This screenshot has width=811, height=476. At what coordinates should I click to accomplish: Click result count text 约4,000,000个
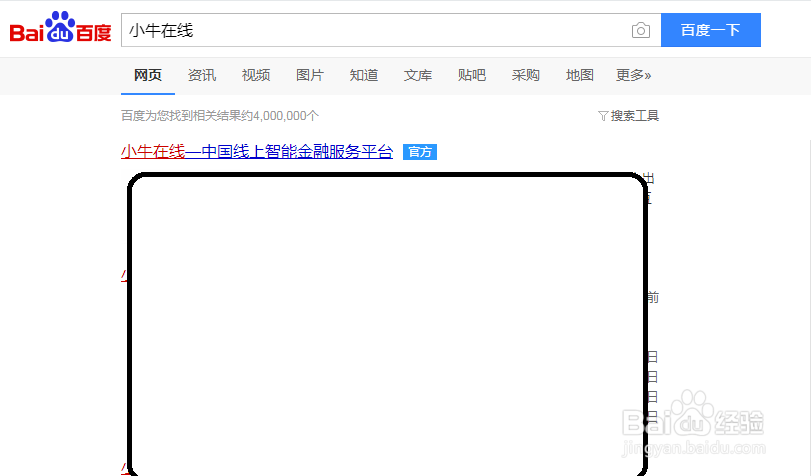[x=280, y=116]
